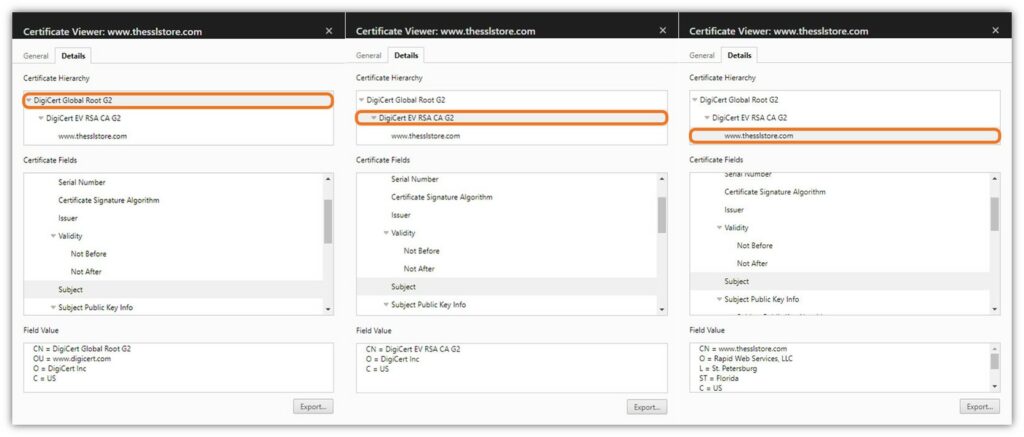Collapse DigiCert Global Root G2 arrow in left viewer
Image resolution: width=1024 pixels, height=437 pixels.
click(29, 101)
